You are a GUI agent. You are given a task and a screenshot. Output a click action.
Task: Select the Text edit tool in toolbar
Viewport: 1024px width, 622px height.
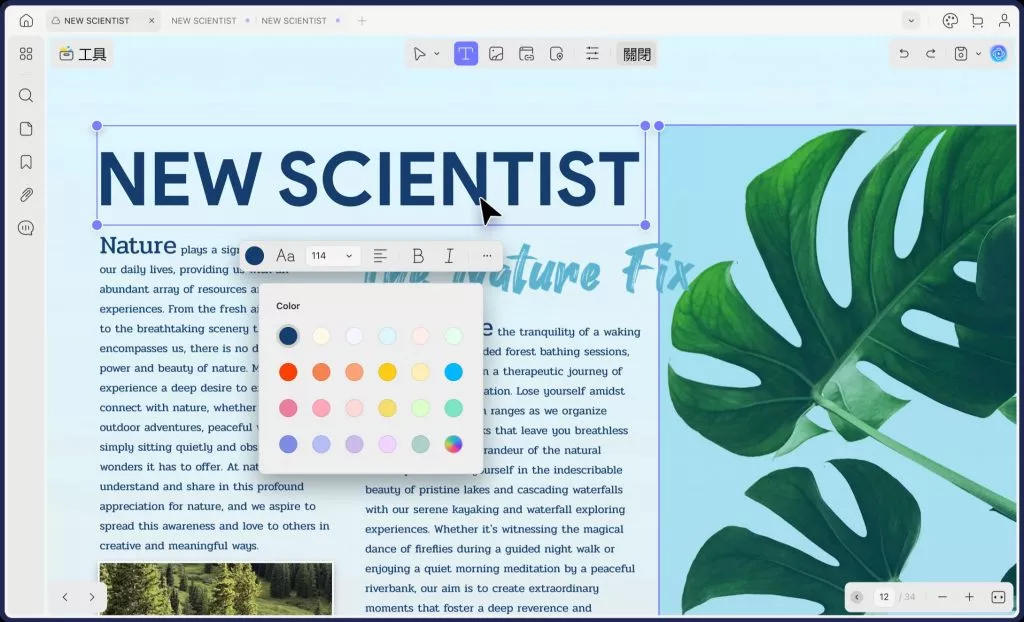coord(466,54)
